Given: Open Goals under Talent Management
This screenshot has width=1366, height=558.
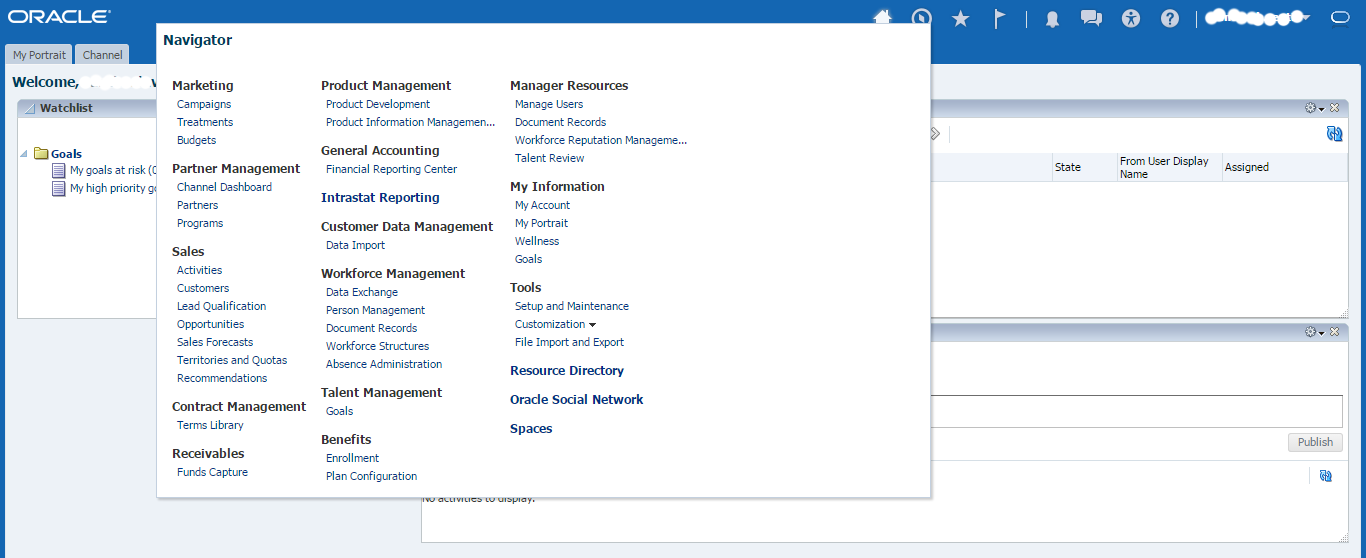Looking at the screenshot, I should click(339, 411).
